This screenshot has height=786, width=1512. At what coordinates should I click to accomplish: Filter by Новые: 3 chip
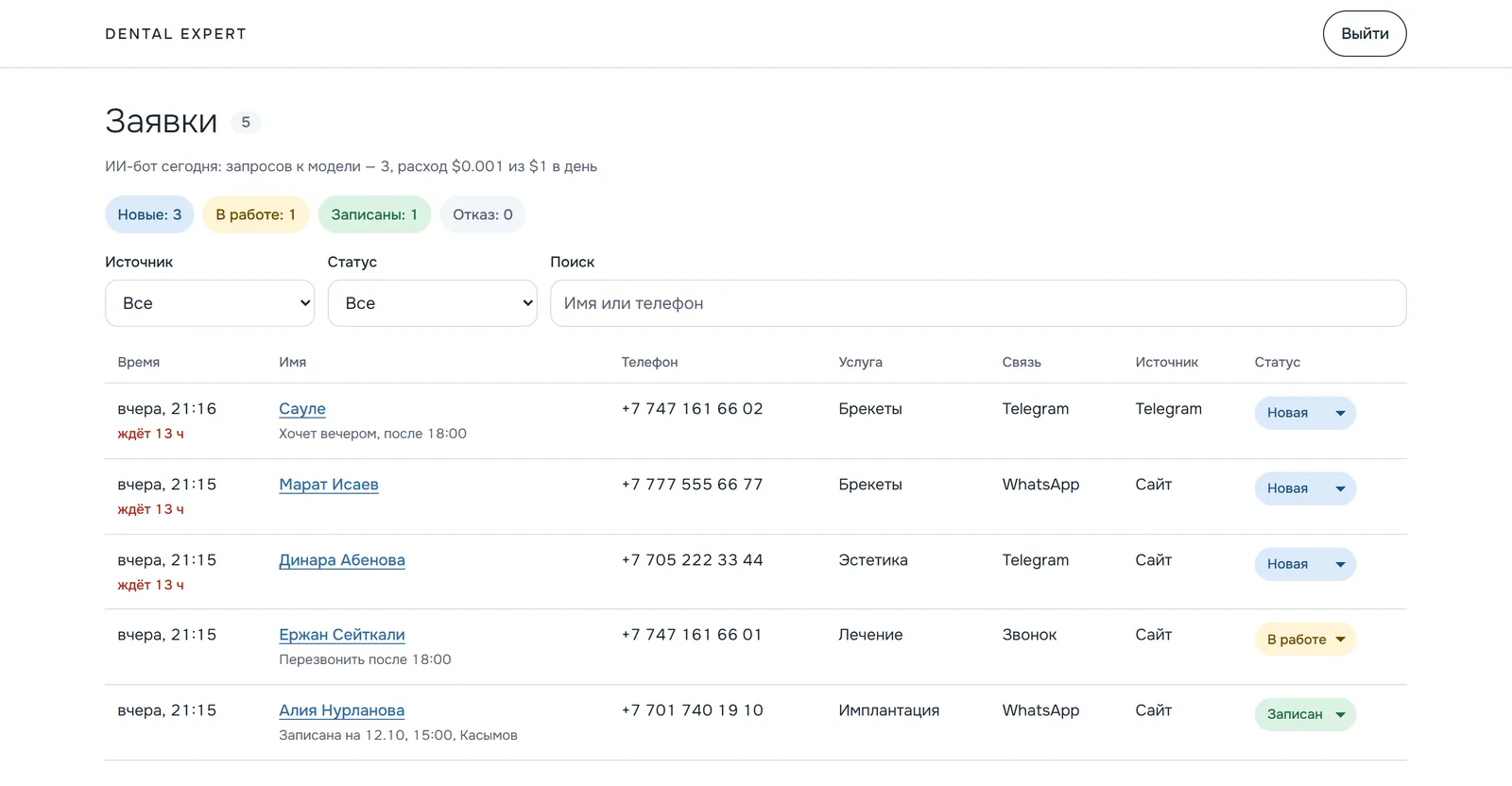pyautogui.click(x=149, y=214)
